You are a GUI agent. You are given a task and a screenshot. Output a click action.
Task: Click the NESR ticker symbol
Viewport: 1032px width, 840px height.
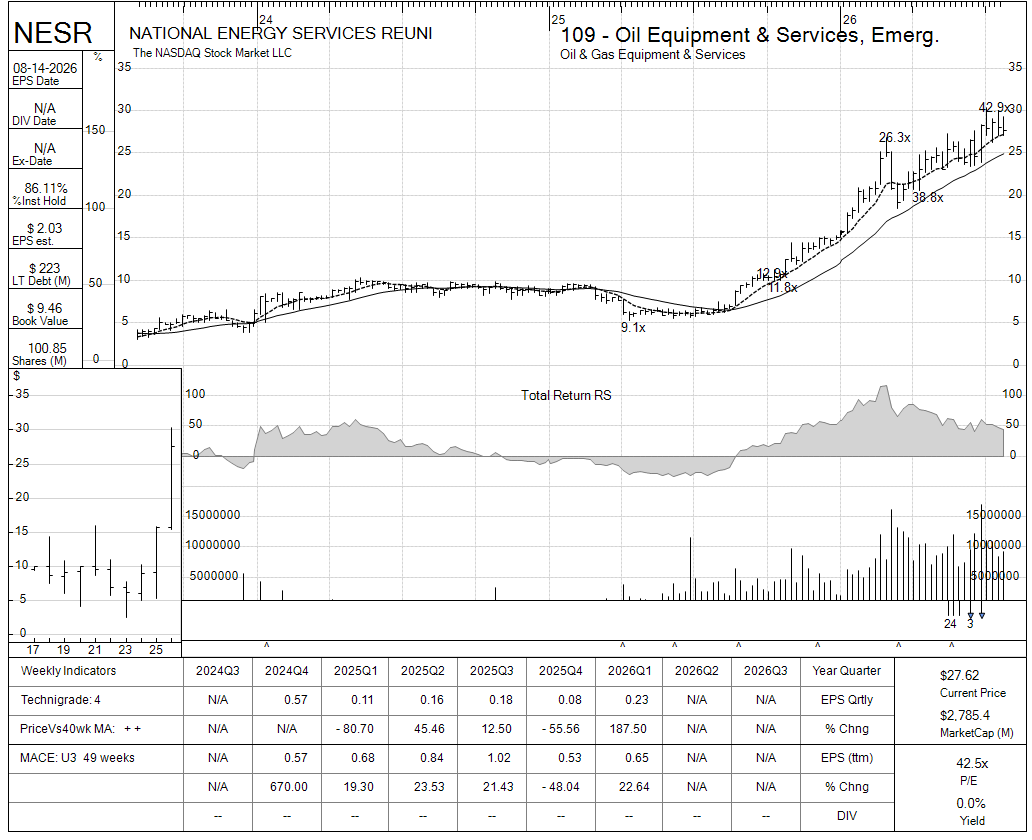pos(53,33)
